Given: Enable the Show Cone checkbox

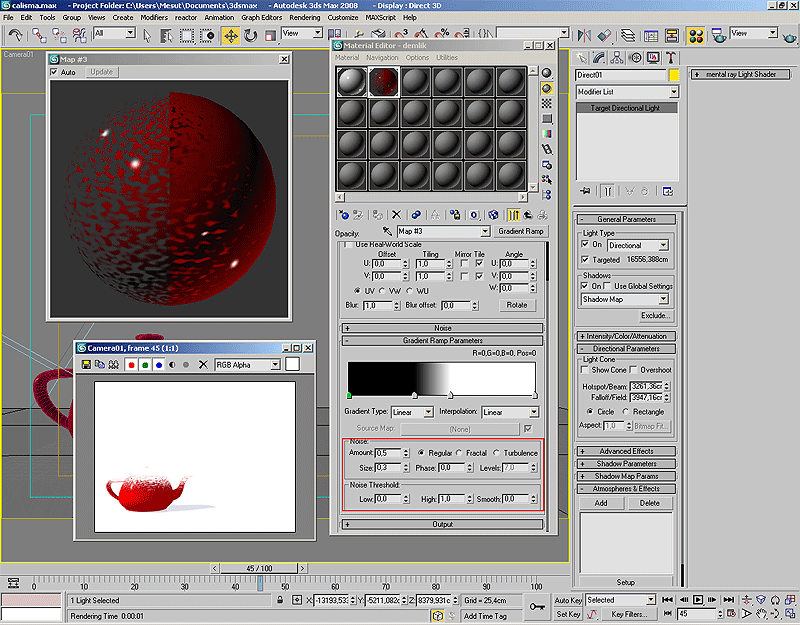Looking at the screenshot, I should pos(587,370).
